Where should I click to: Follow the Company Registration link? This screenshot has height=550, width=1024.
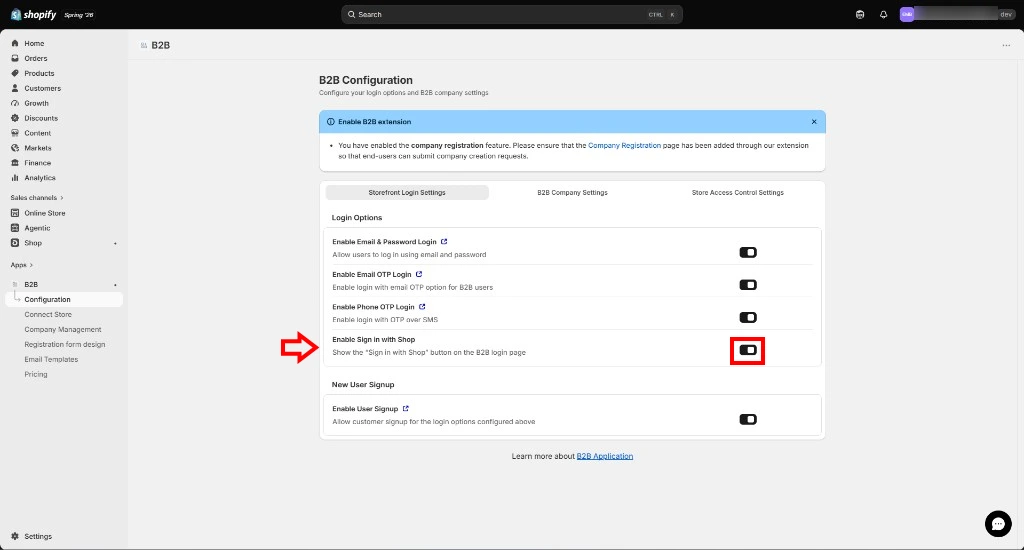pos(624,146)
